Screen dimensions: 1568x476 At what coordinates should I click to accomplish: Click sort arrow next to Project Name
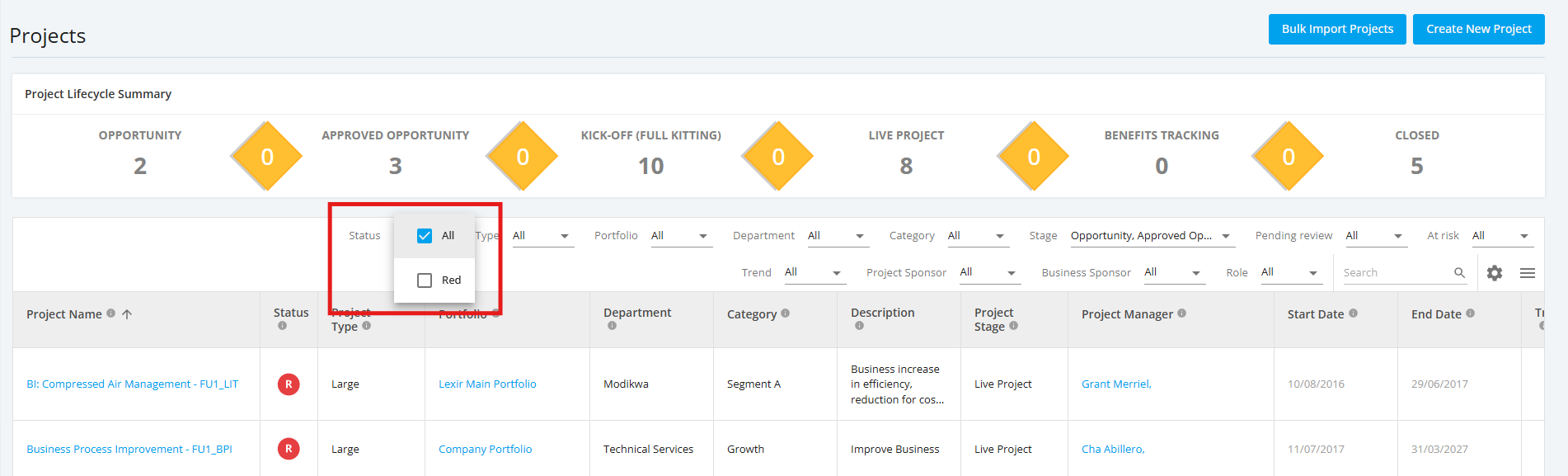(127, 314)
